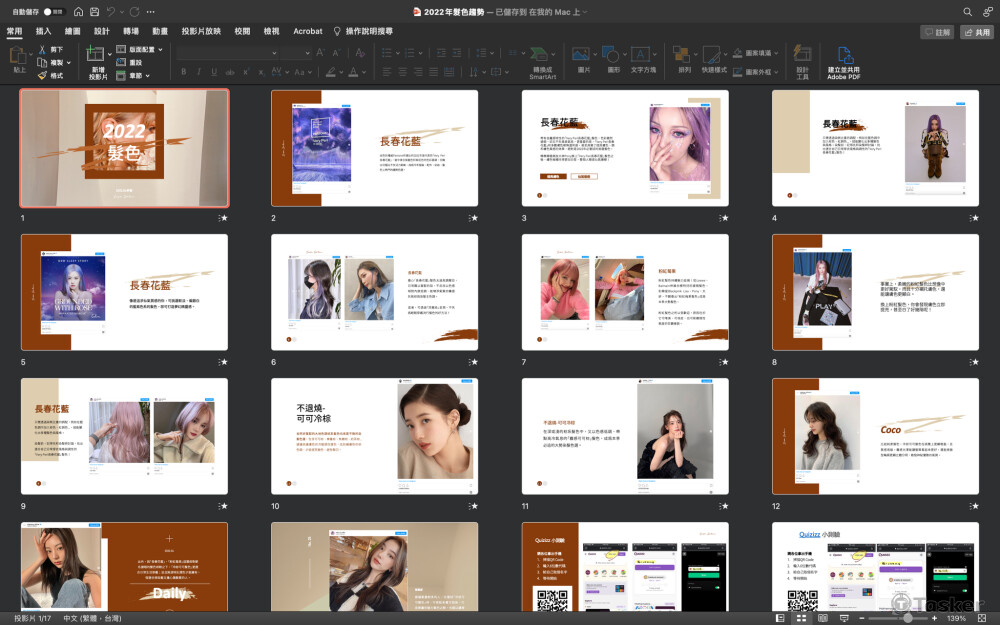Click the Save icon in title bar

click(x=94, y=11)
